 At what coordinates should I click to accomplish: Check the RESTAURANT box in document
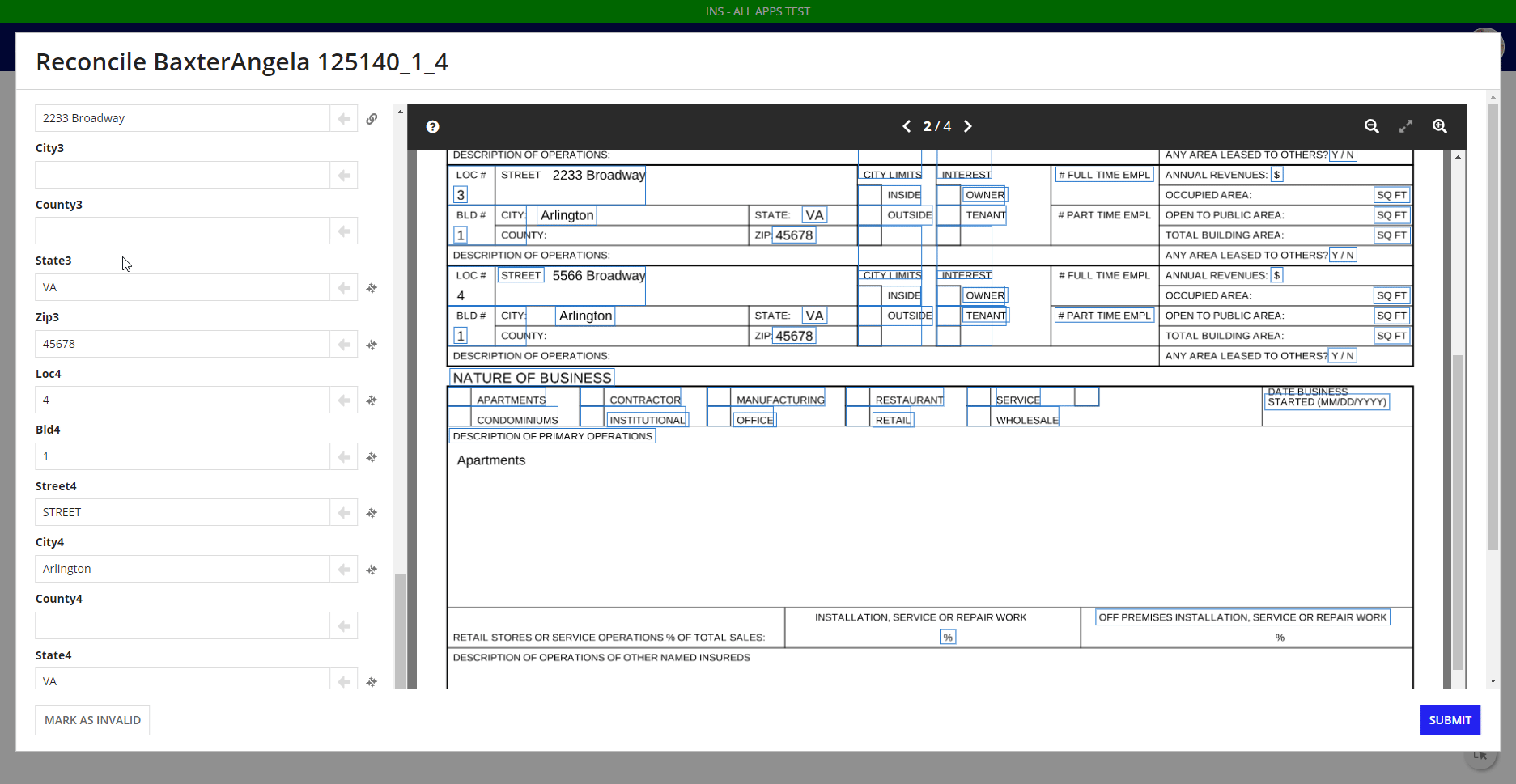click(858, 397)
